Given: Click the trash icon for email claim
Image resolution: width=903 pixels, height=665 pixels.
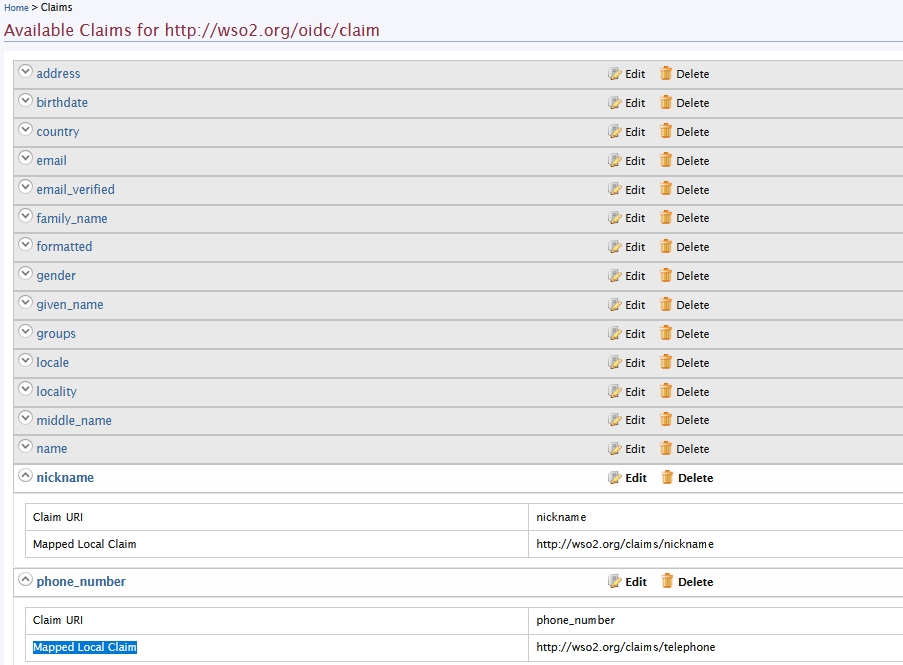Looking at the screenshot, I should click(x=666, y=160).
